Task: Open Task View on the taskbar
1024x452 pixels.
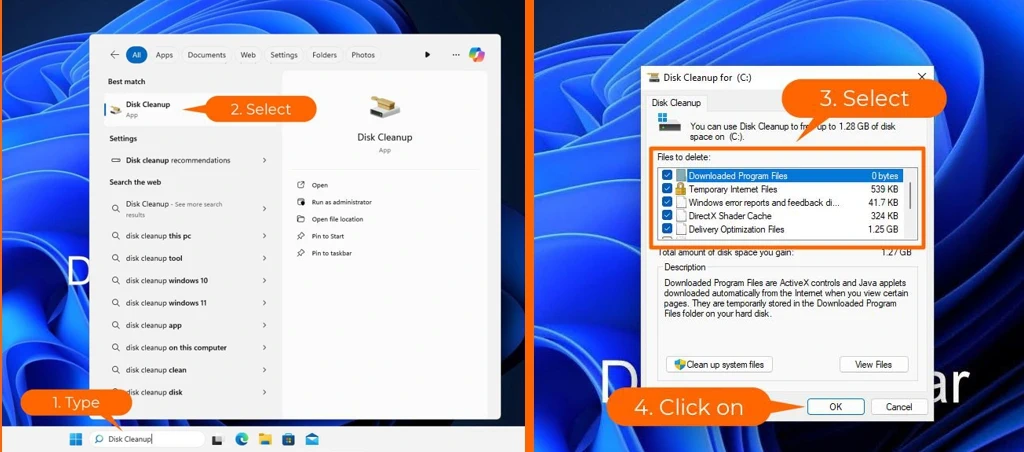Action: (217, 440)
